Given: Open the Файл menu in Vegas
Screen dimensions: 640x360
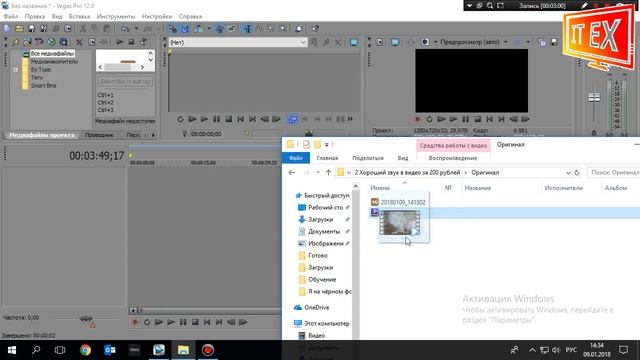Looking at the screenshot, I should (x=11, y=16).
